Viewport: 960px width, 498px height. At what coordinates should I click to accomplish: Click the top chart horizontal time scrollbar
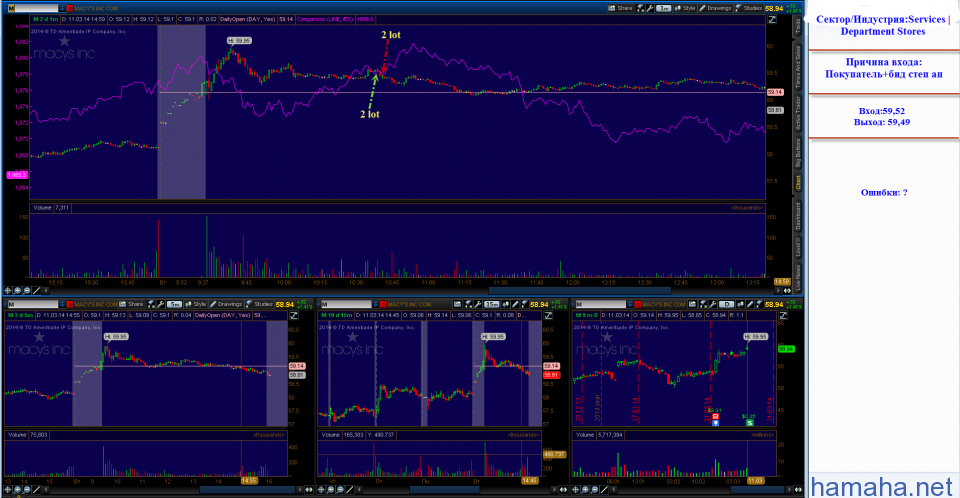[x=580, y=290]
